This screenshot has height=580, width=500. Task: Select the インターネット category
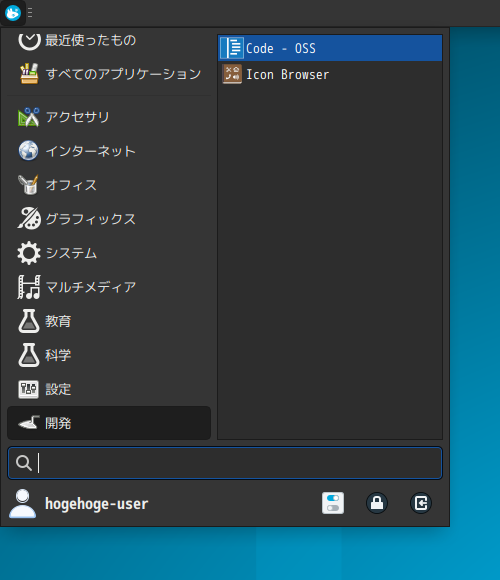point(109,151)
